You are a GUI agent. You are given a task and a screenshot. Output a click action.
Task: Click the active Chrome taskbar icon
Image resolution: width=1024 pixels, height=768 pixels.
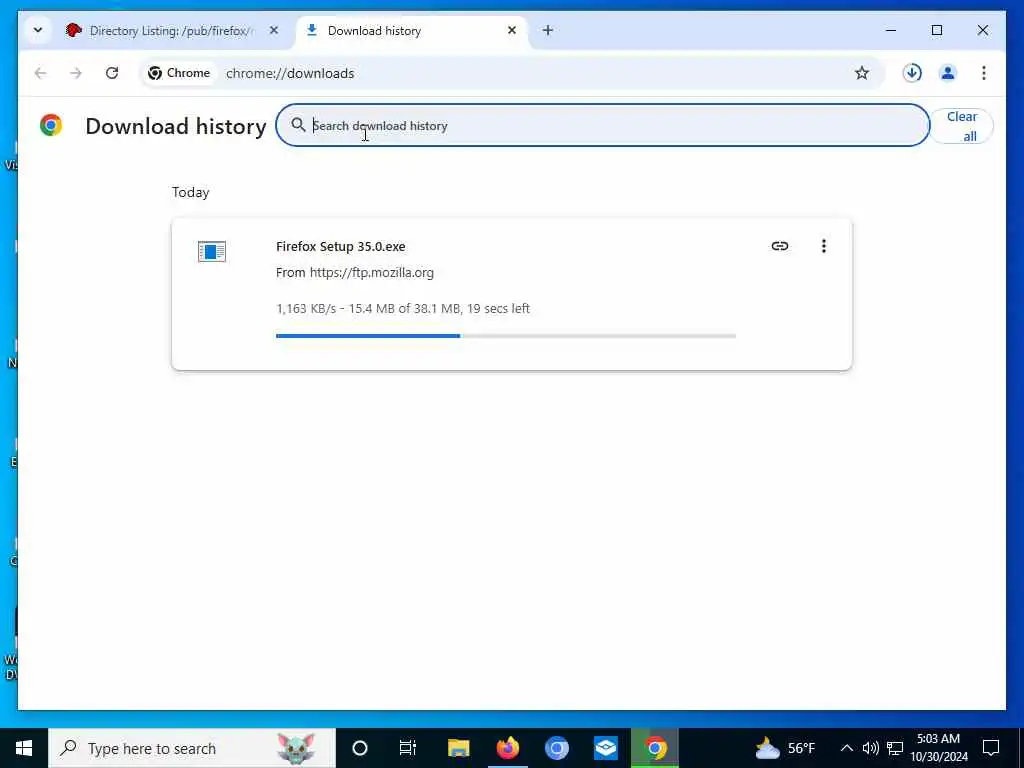(655, 748)
